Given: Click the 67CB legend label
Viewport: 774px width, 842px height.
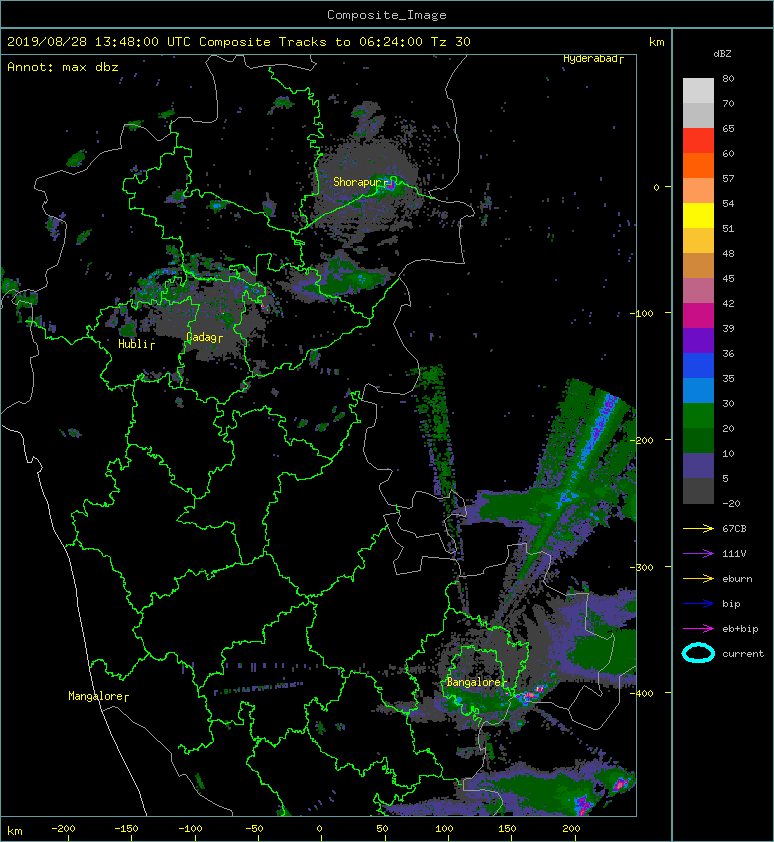Looking at the screenshot, I should tap(734, 529).
